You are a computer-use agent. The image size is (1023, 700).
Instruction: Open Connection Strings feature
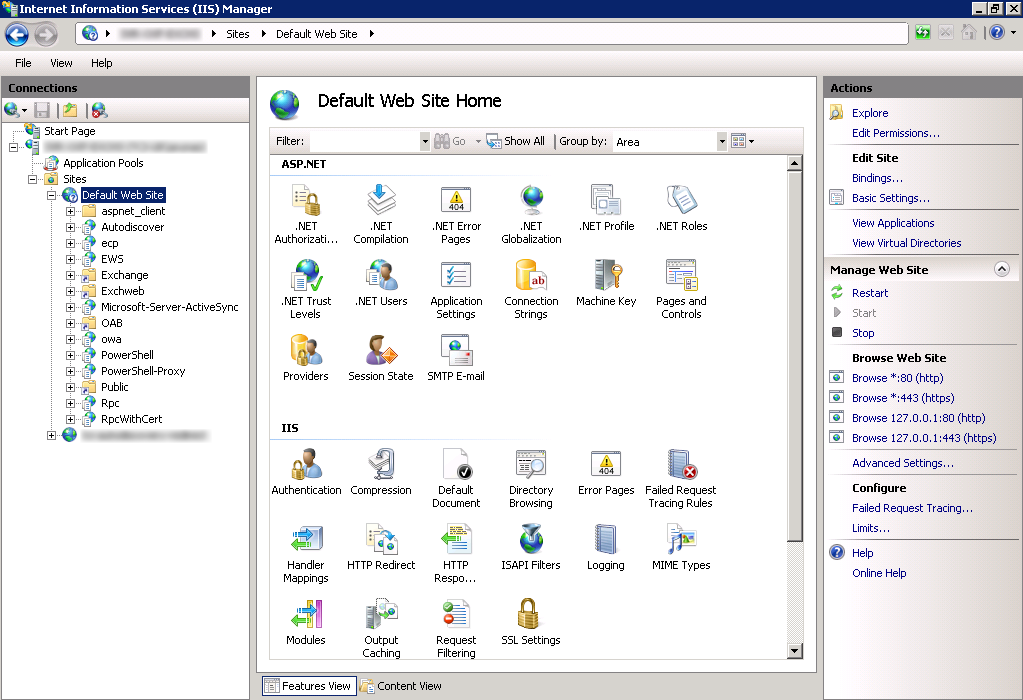[531, 289]
